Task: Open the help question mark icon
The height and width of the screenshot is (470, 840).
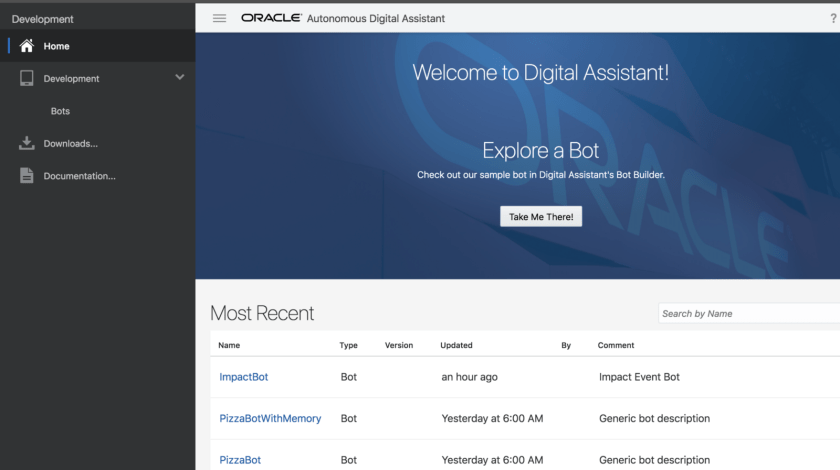Action: tap(833, 18)
